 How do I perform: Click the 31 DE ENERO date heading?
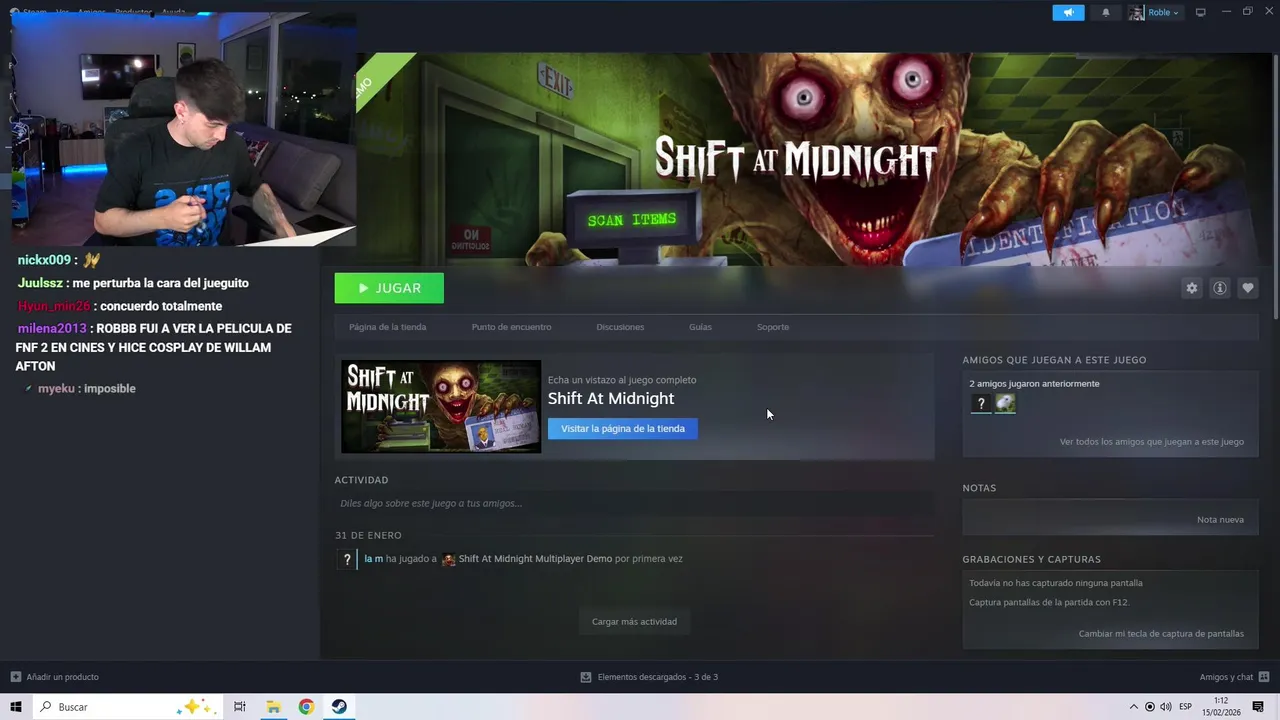368,536
